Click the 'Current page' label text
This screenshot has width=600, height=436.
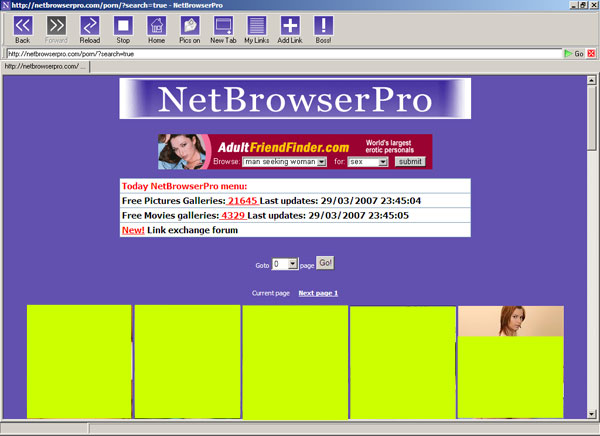[271, 293]
